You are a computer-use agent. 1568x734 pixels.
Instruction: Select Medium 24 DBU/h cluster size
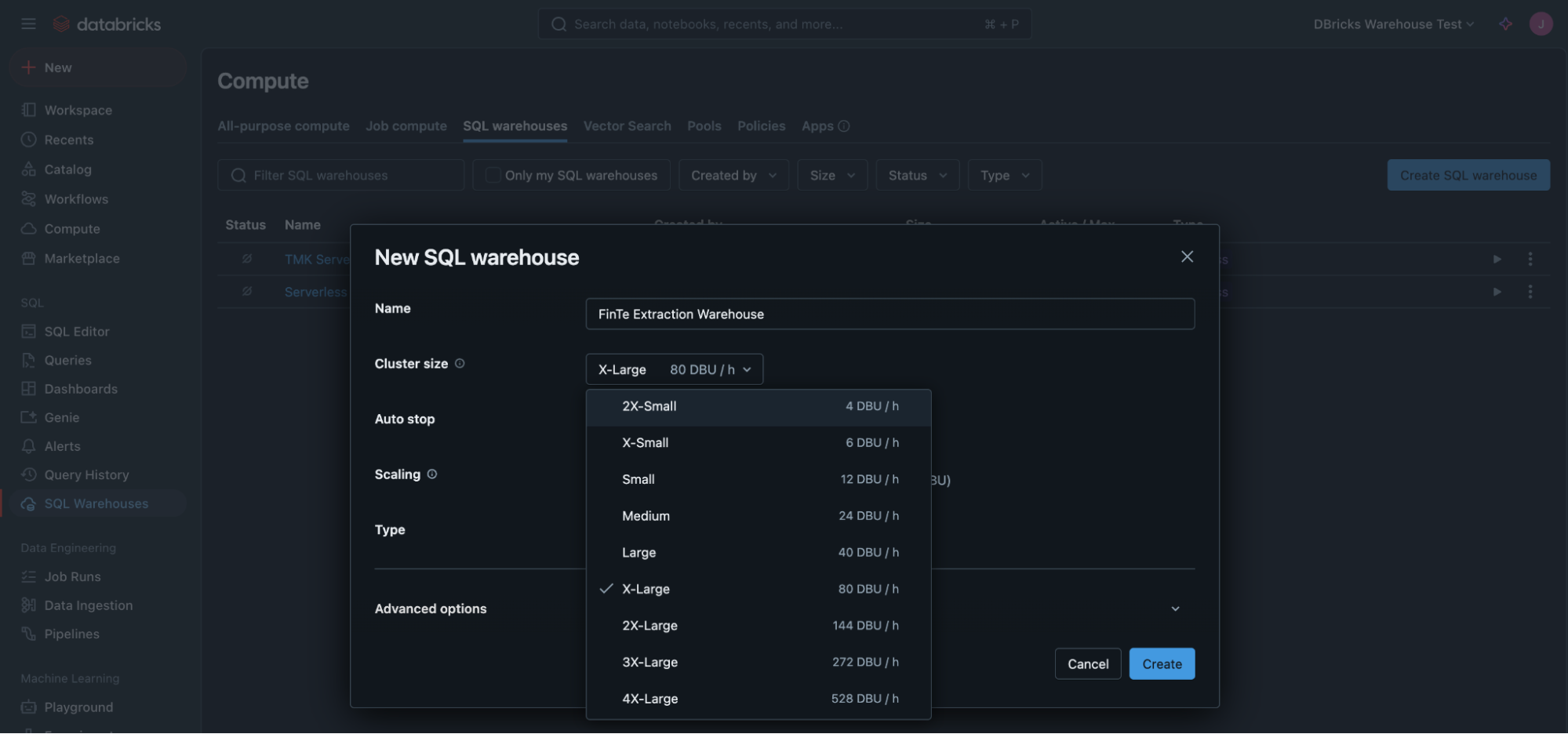tap(759, 516)
